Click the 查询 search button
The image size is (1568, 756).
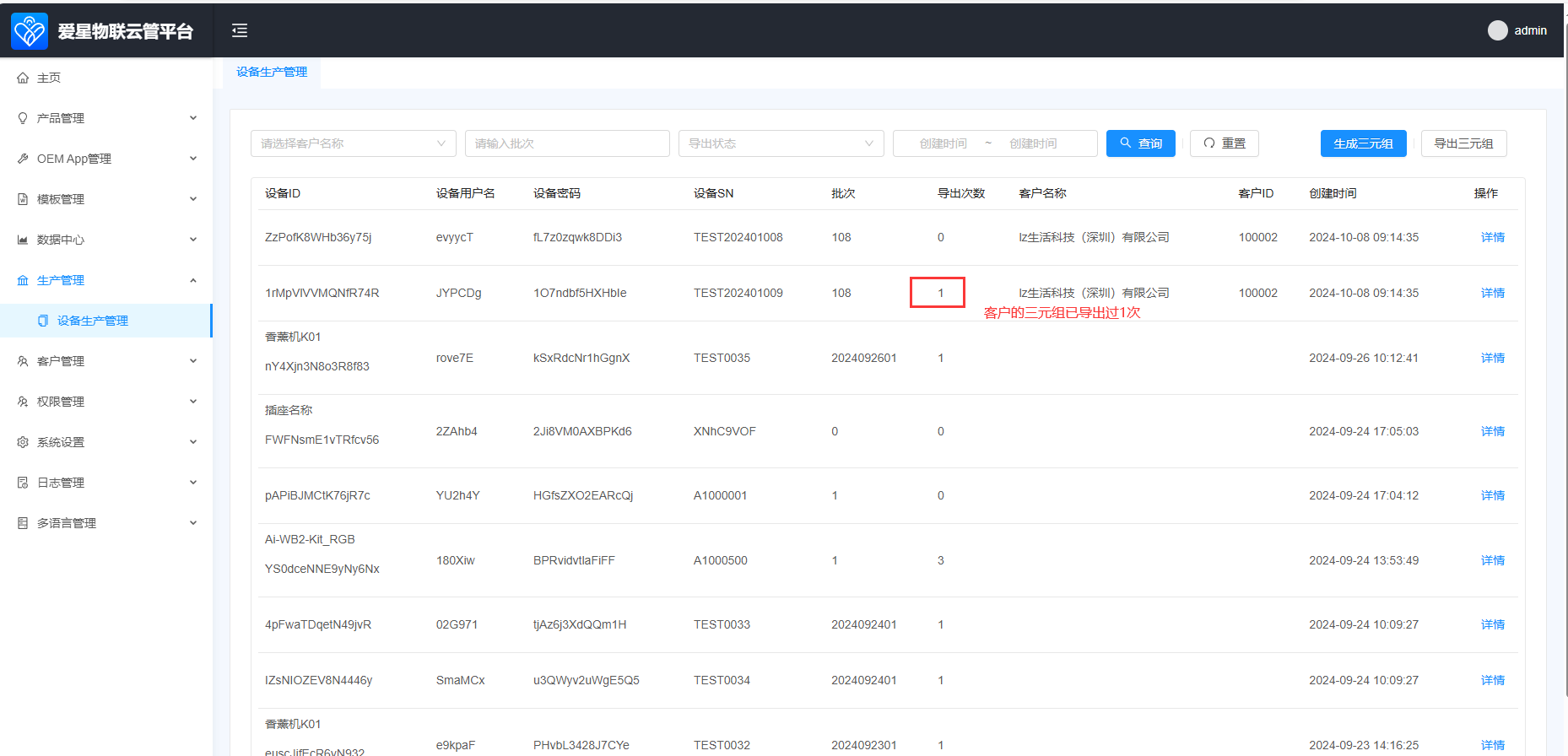pyautogui.click(x=1140, y=143)
